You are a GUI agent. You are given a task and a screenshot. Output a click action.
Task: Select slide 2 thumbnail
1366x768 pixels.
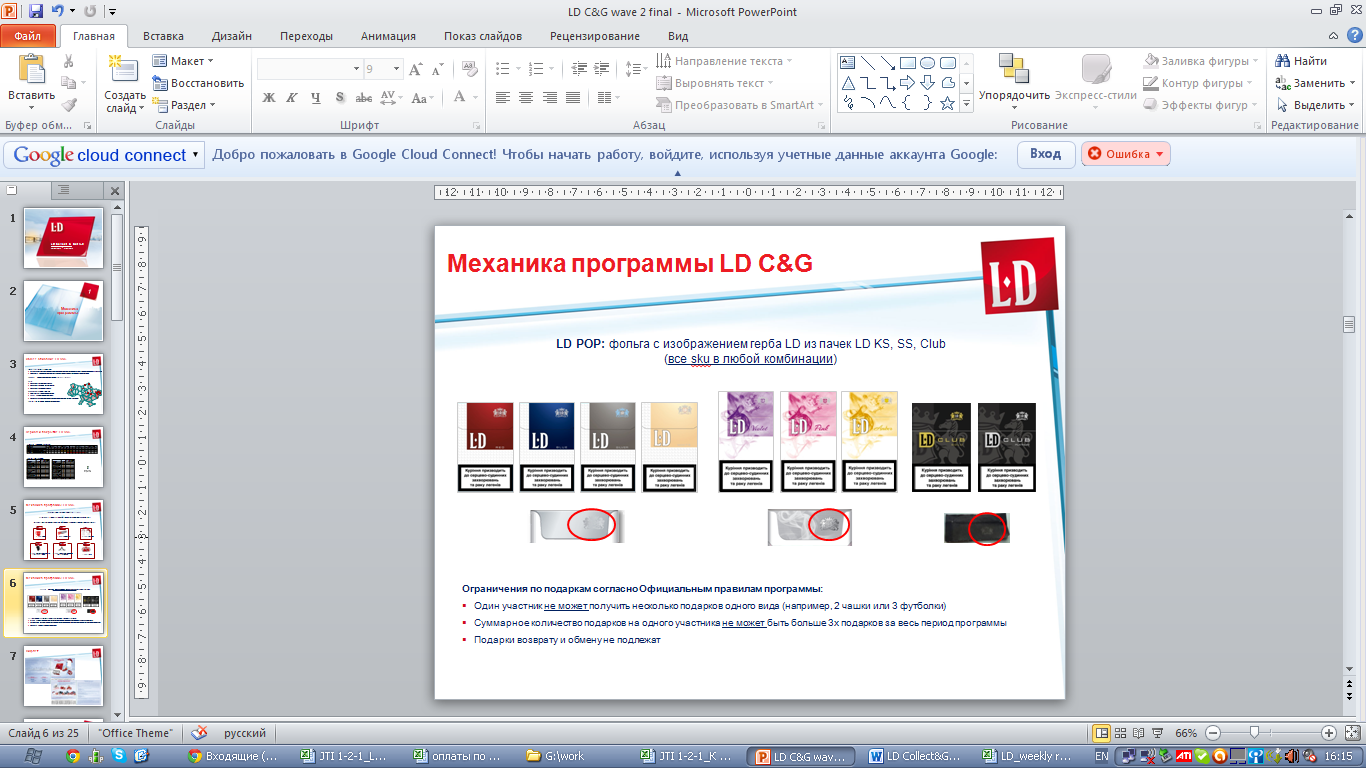pos(64,311)
